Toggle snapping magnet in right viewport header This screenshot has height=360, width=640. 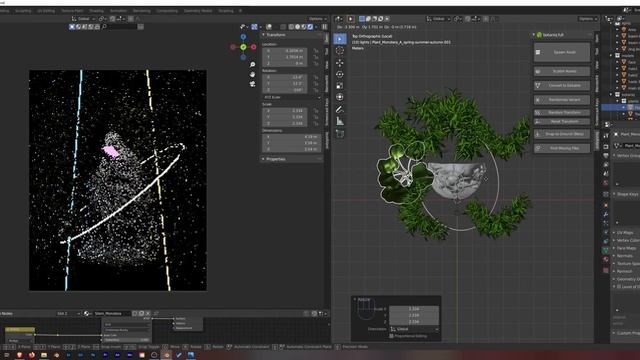[x=468, y=19]
